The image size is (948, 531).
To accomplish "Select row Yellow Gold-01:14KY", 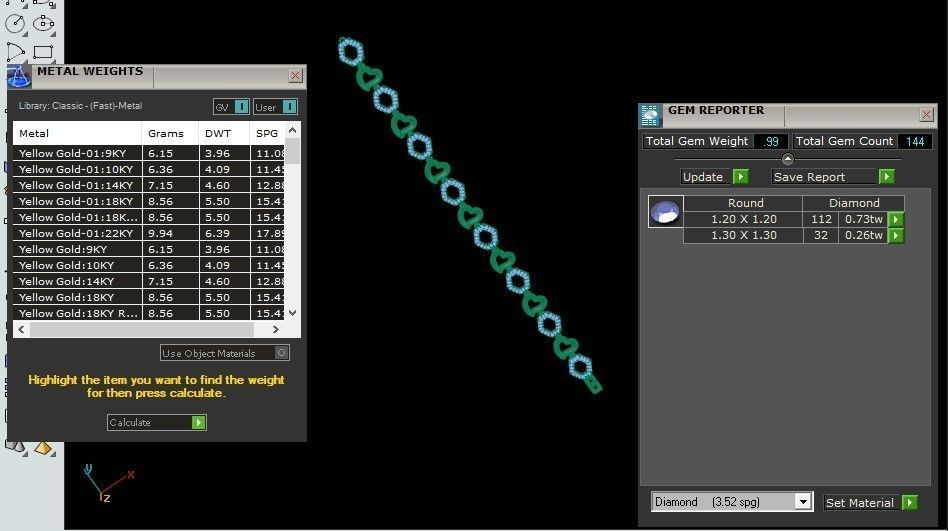I will [x=149, y=185].
